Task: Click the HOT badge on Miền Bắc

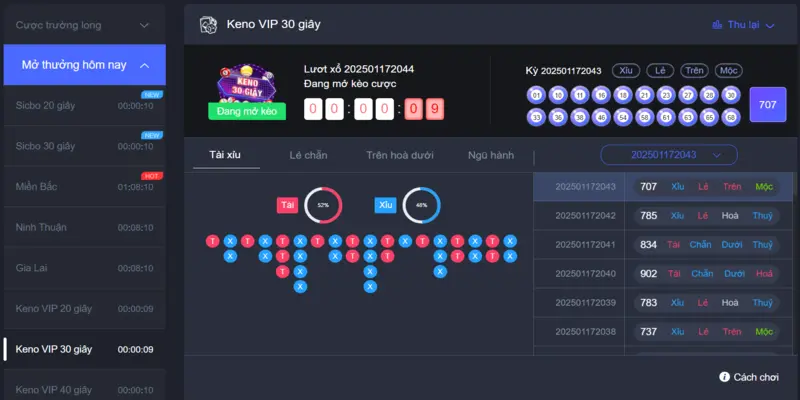Action: pyautogui.click(x=153, y=176)
